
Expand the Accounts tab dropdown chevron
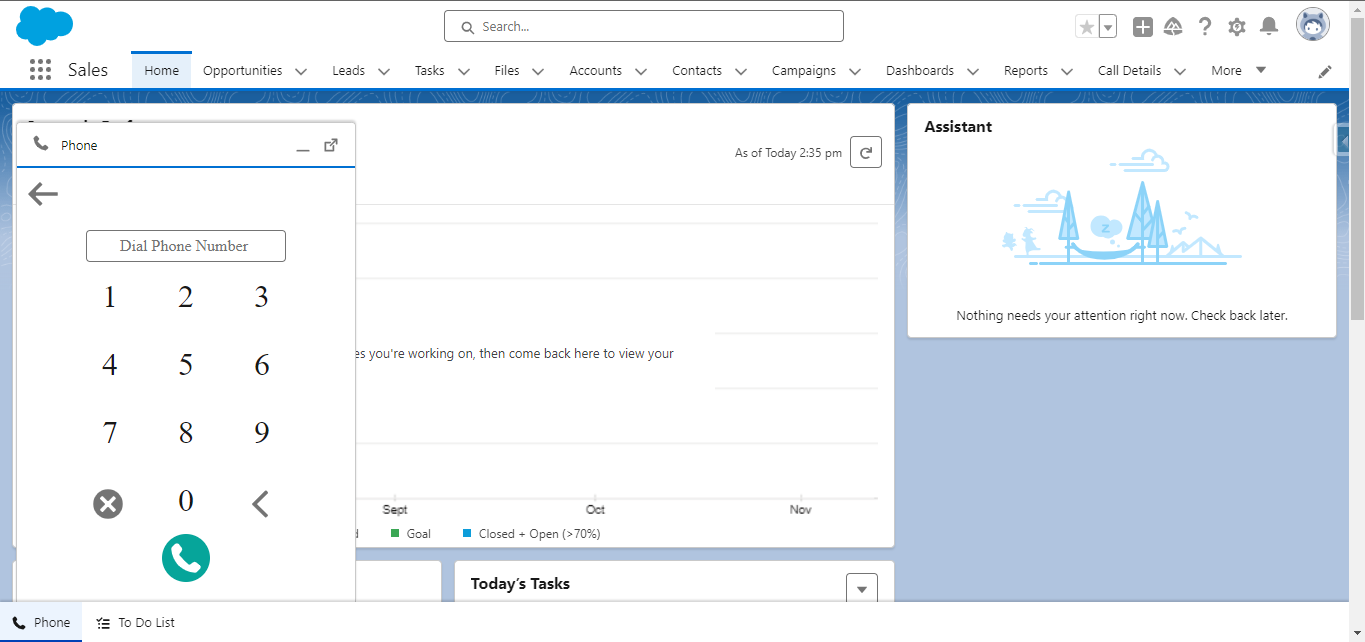point(641,71)
